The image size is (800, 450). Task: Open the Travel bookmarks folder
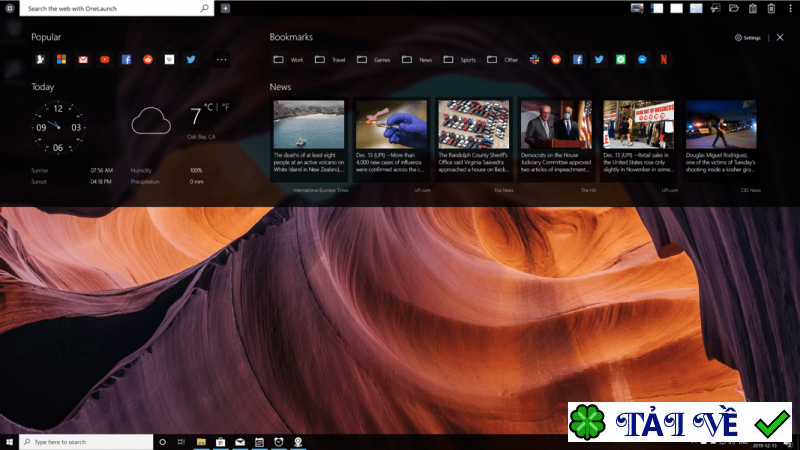click(330, 60)
